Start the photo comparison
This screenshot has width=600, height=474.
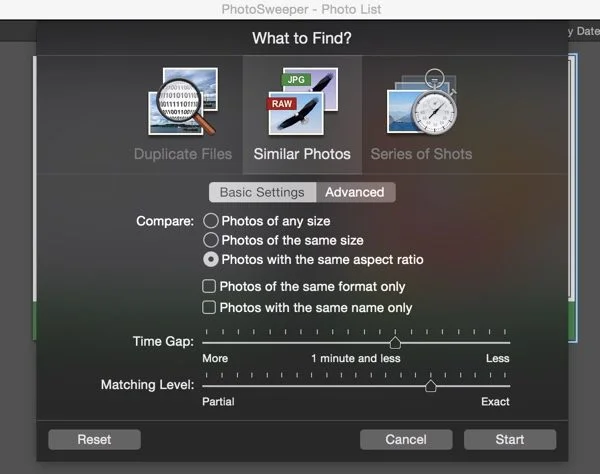point(510,439)
